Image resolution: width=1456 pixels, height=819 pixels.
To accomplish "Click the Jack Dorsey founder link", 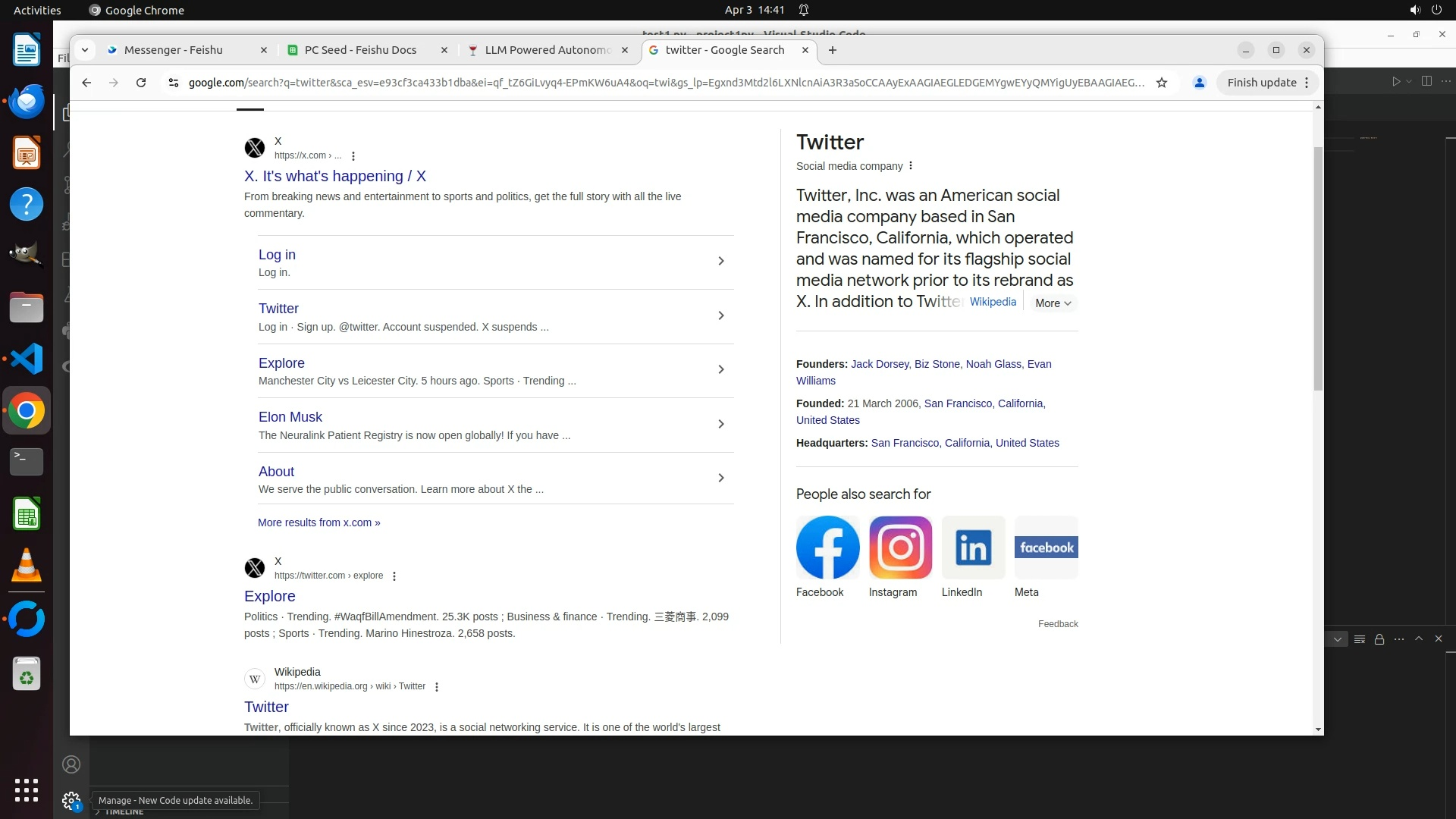I will 880,364.
